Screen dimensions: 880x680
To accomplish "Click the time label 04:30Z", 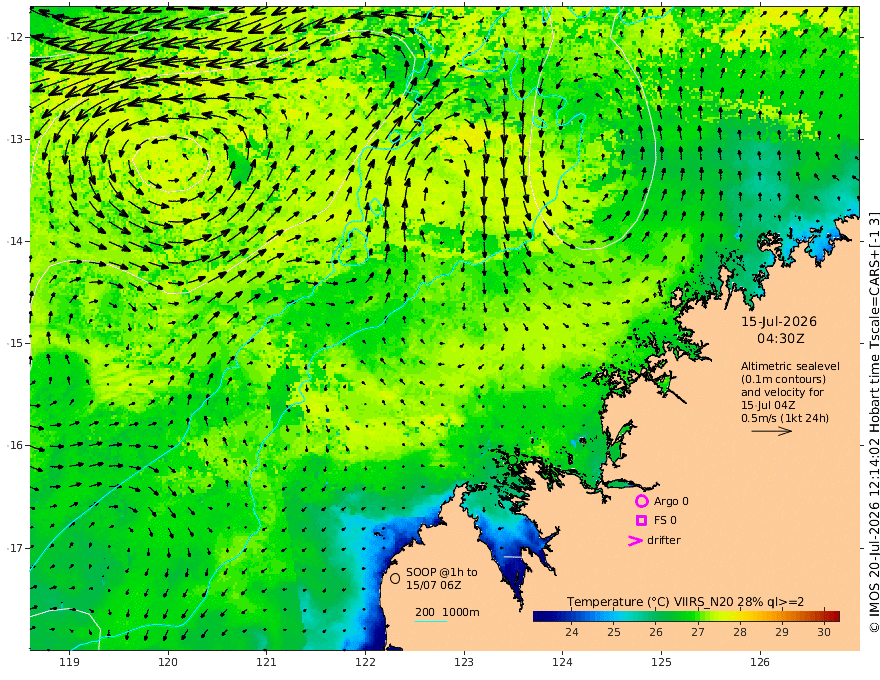I will click(781, 339).
